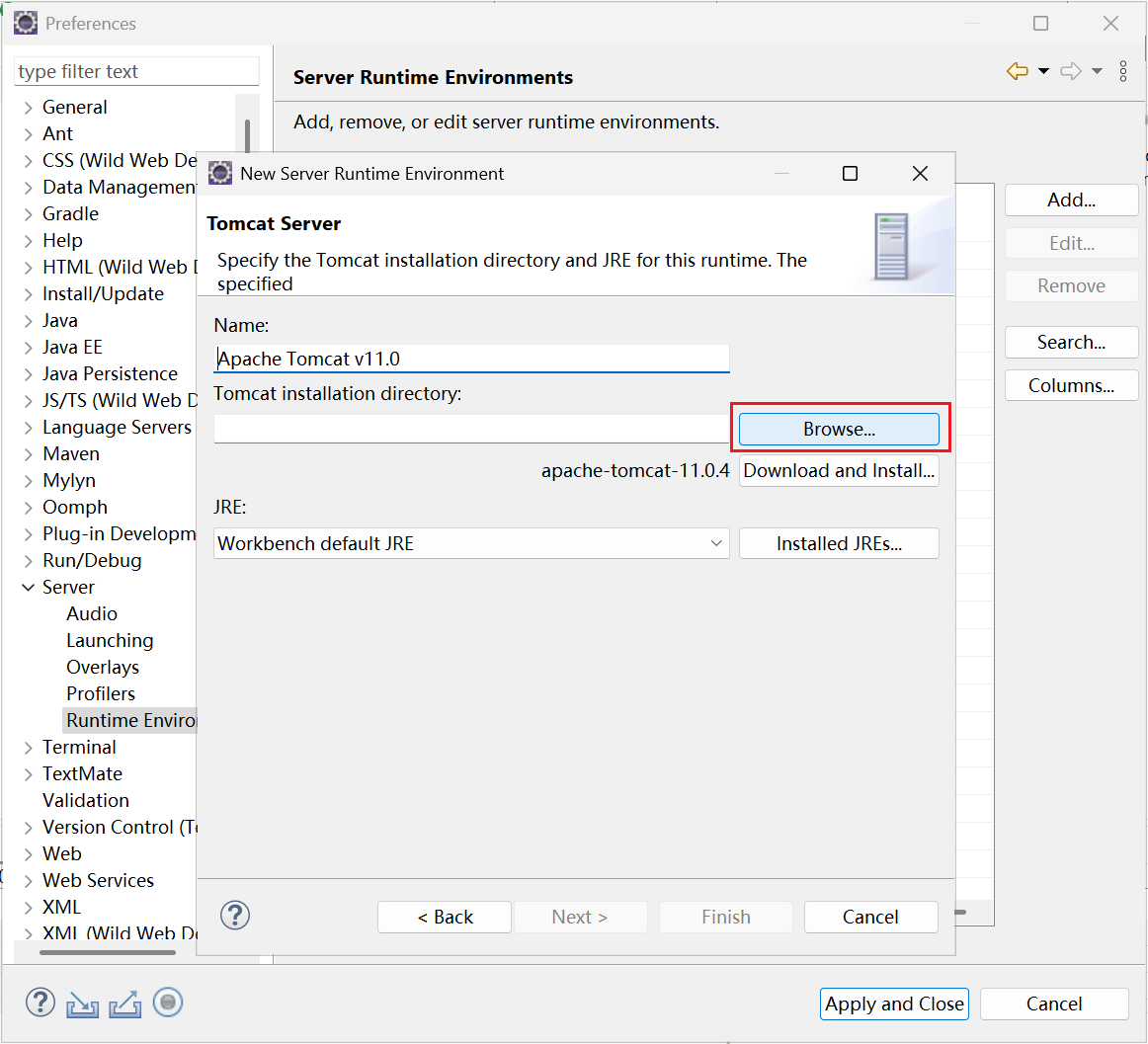Click the type filter text box
1148x1044 pixels.
pyautogui.click(x=137, y=71)
